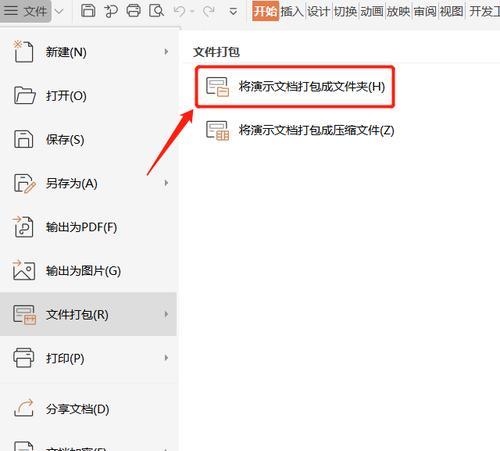Switch to the 动画 ribbon tab
The height and width of the screenshot is (451, 500).
(x=372, y=12)
